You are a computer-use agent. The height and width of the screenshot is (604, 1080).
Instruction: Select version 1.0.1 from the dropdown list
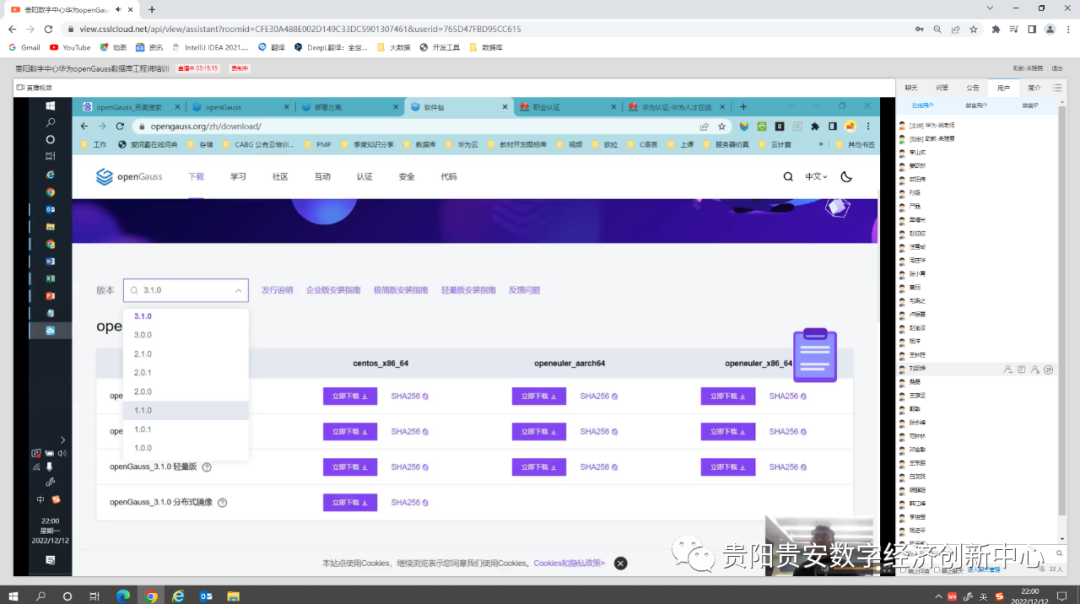pos(185,430)
